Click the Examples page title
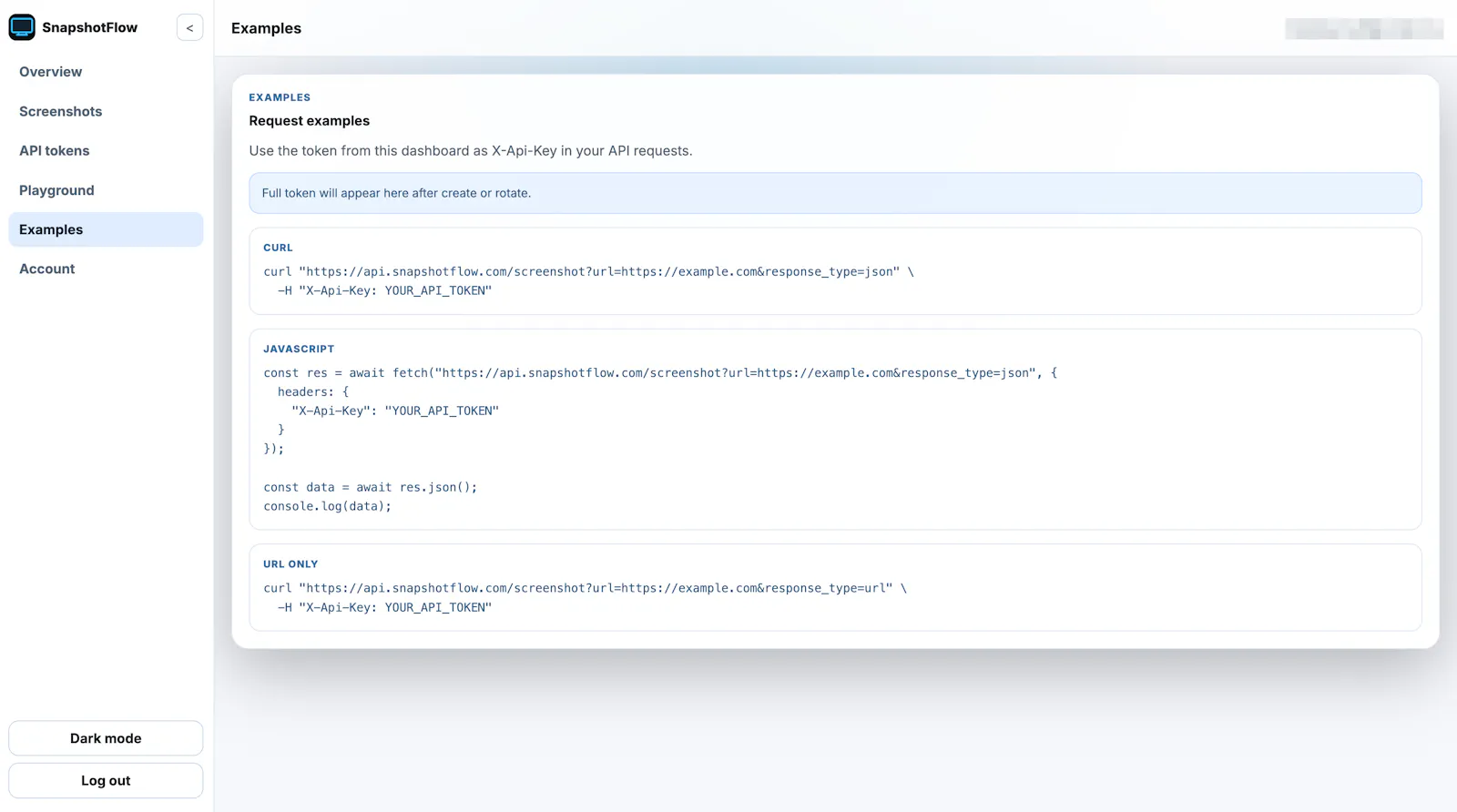 point(266,28)
